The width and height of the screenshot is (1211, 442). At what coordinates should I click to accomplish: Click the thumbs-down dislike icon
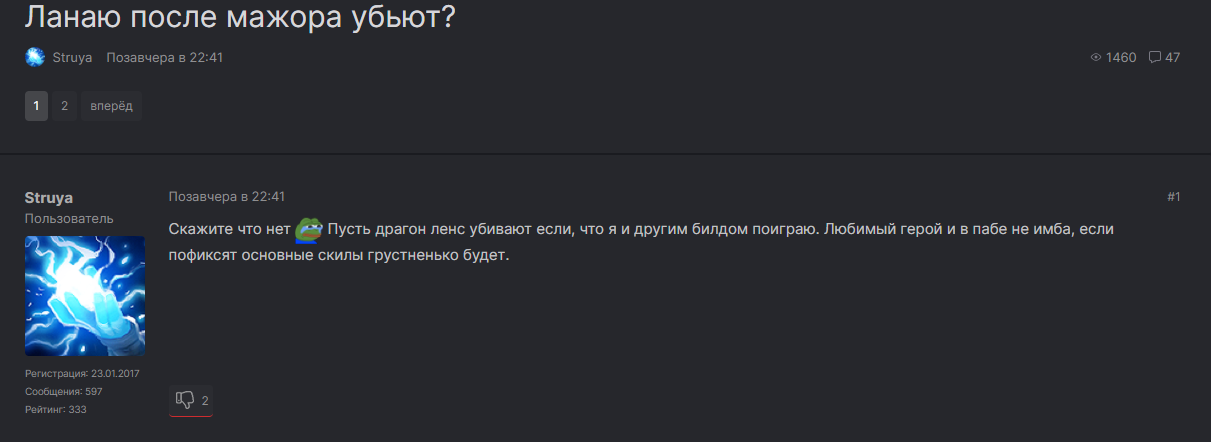[184, 401]
